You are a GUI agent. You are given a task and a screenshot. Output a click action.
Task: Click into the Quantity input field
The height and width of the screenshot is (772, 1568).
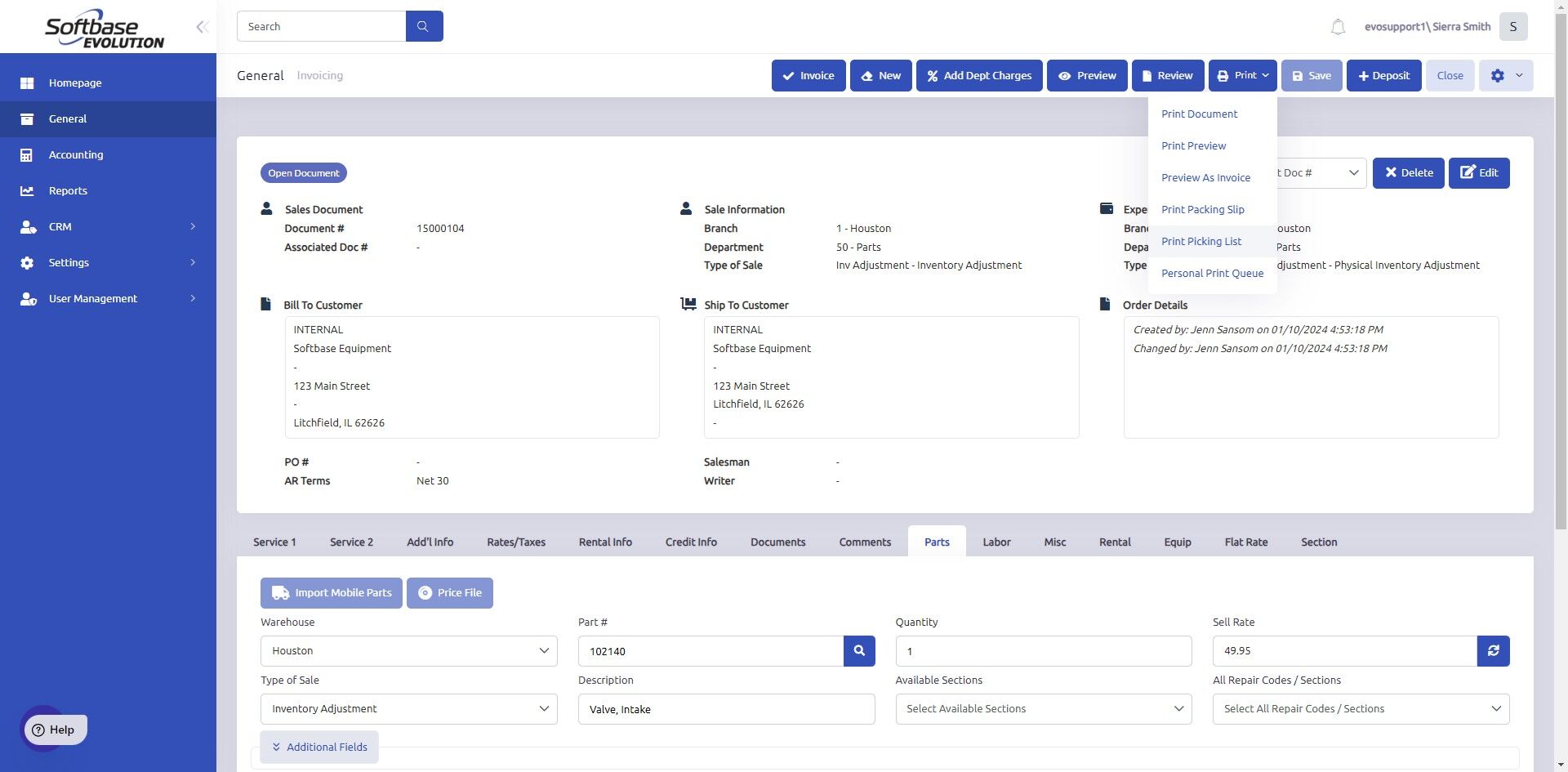(x=1044, y=651)
